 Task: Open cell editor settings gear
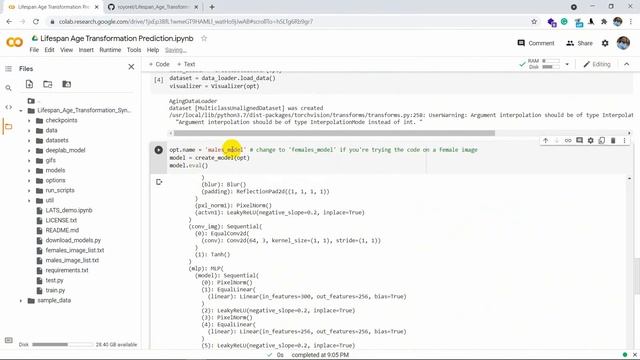590,140
